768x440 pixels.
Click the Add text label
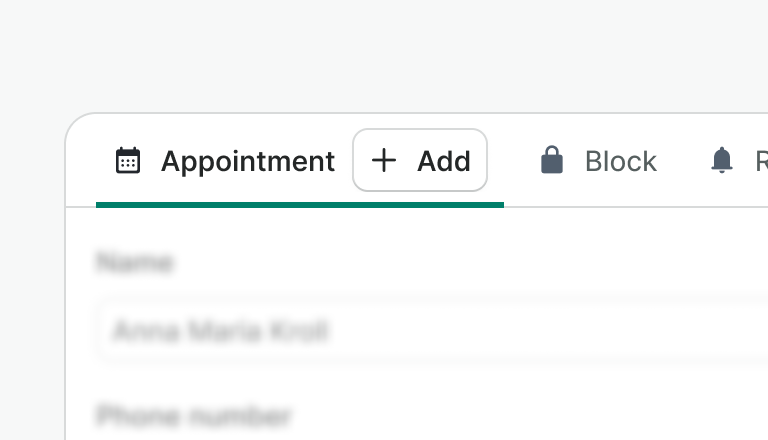click(444, 161)
